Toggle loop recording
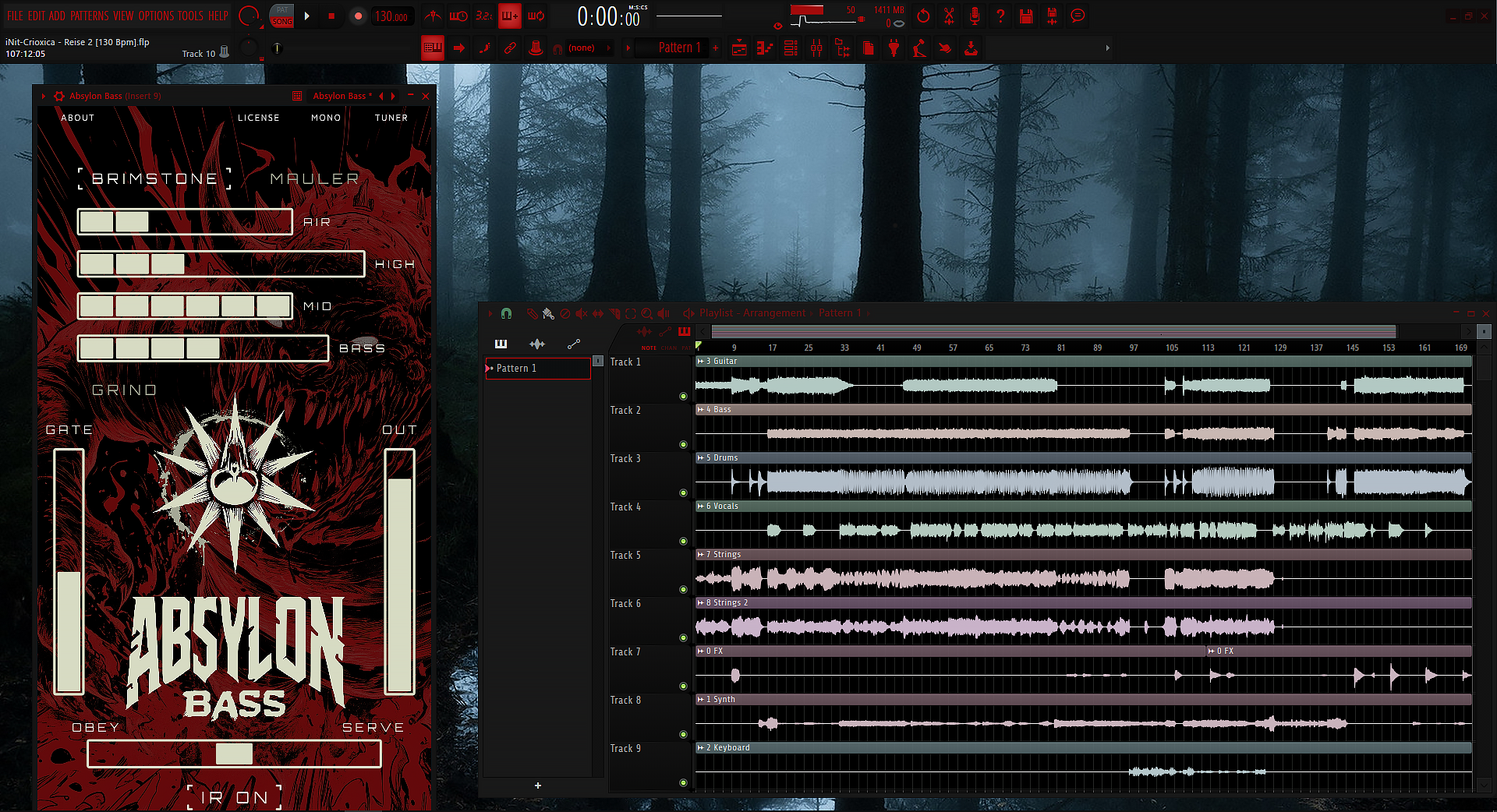This screenshot has width=1497, height=812. click(536, 16)
